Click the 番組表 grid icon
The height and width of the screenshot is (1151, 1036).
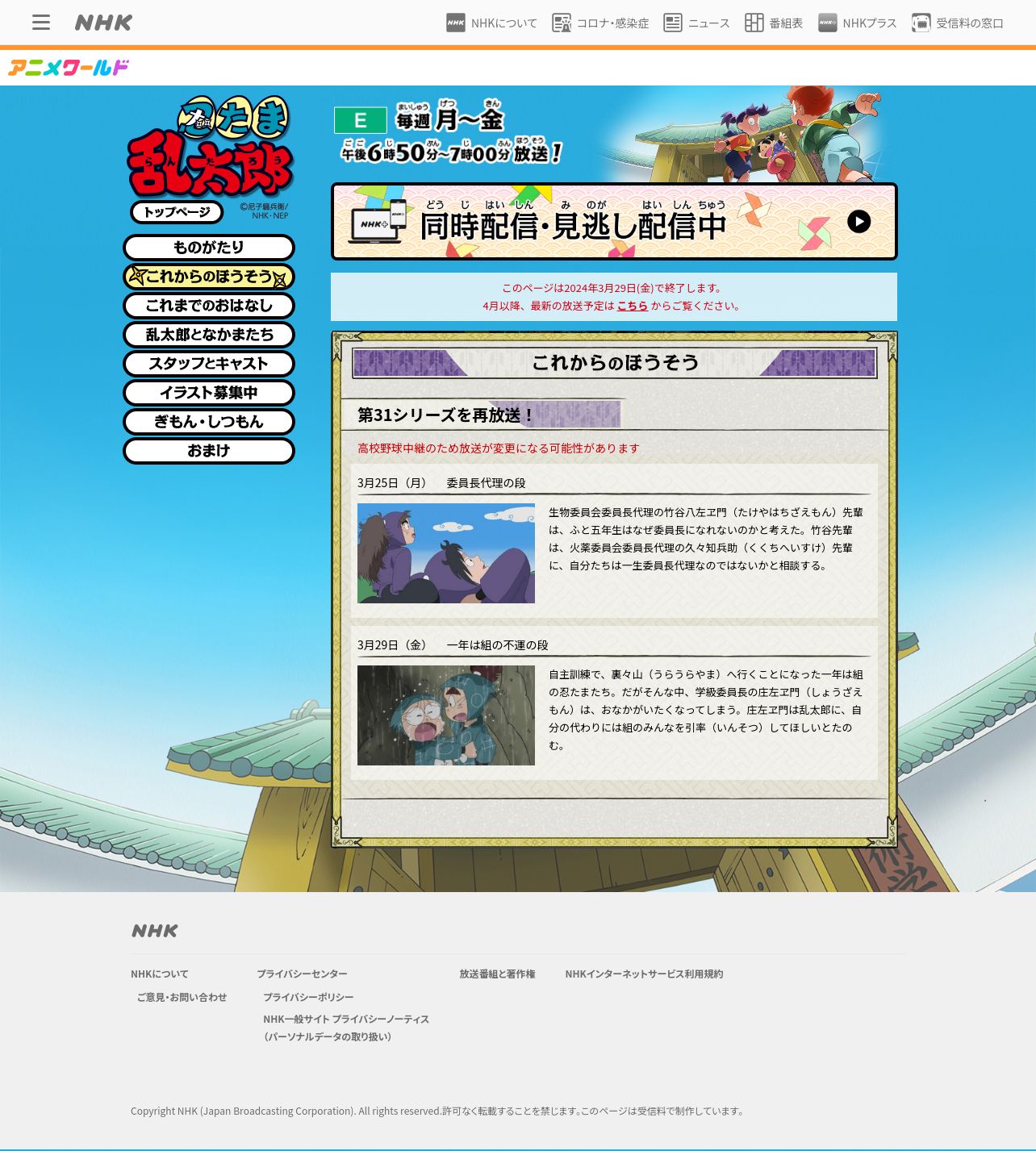coord(754,23)
